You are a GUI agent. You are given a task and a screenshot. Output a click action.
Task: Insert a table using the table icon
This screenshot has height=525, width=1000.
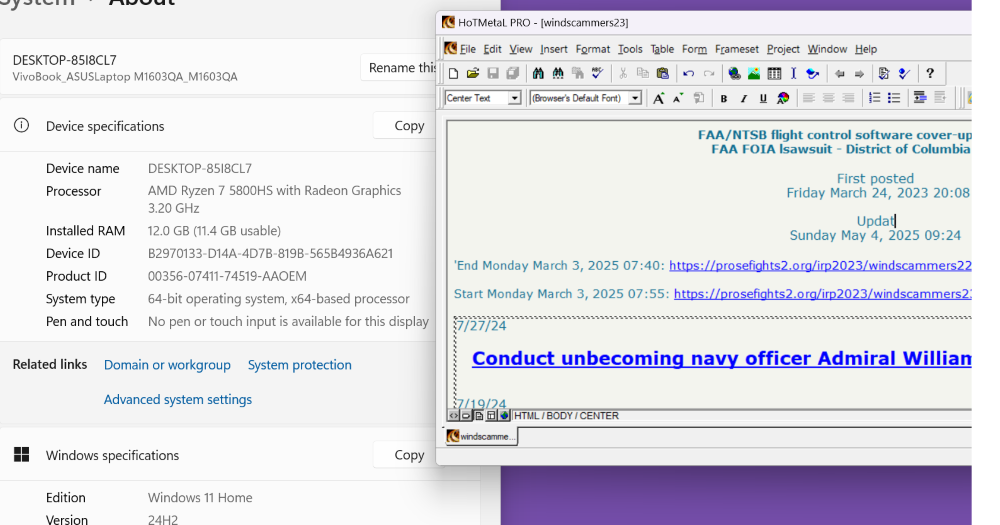(774, 73)
